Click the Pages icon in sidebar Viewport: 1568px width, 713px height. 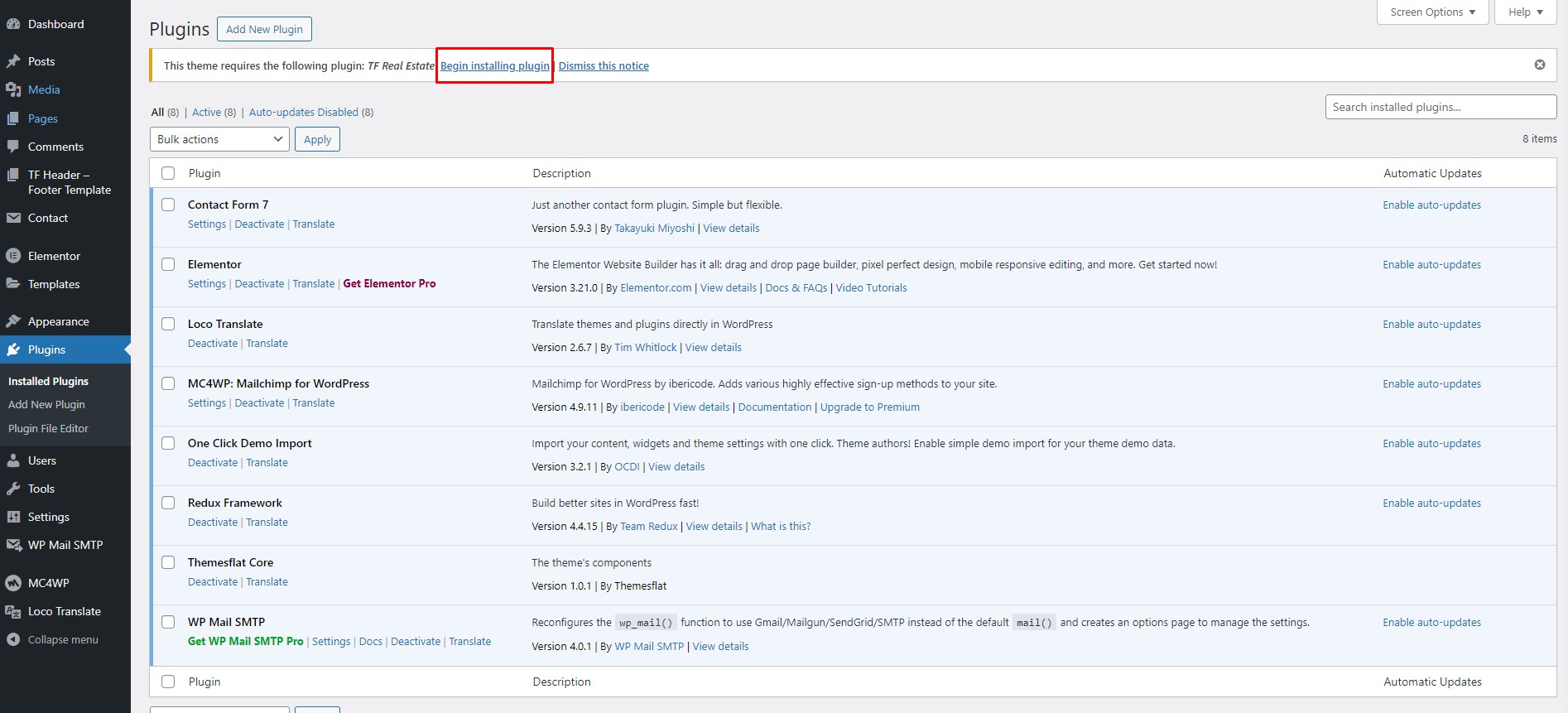[13, 118]
